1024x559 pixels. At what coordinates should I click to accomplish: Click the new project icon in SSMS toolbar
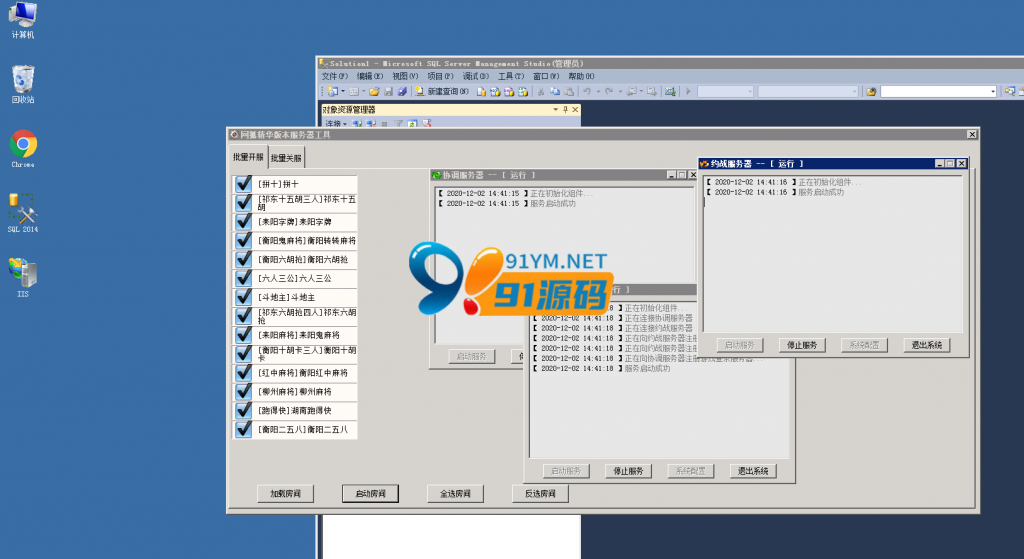tap(332, 91)
